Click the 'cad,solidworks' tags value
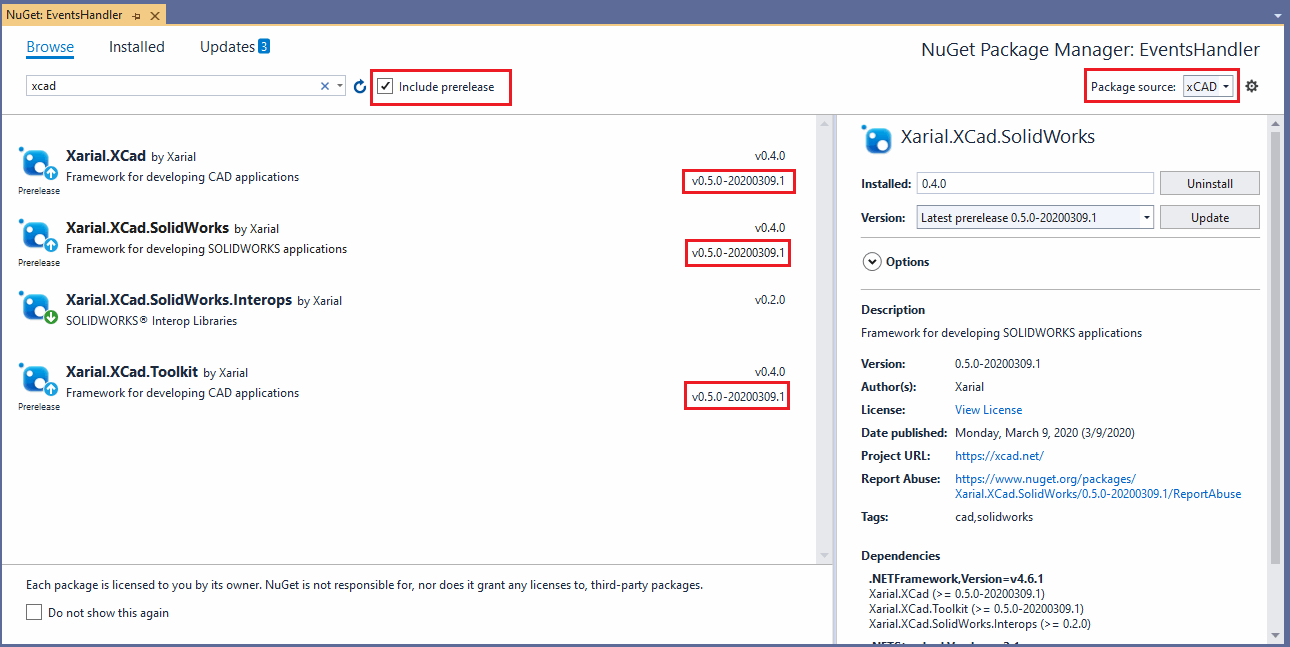 pyautogui.click(x=994, y=517)
